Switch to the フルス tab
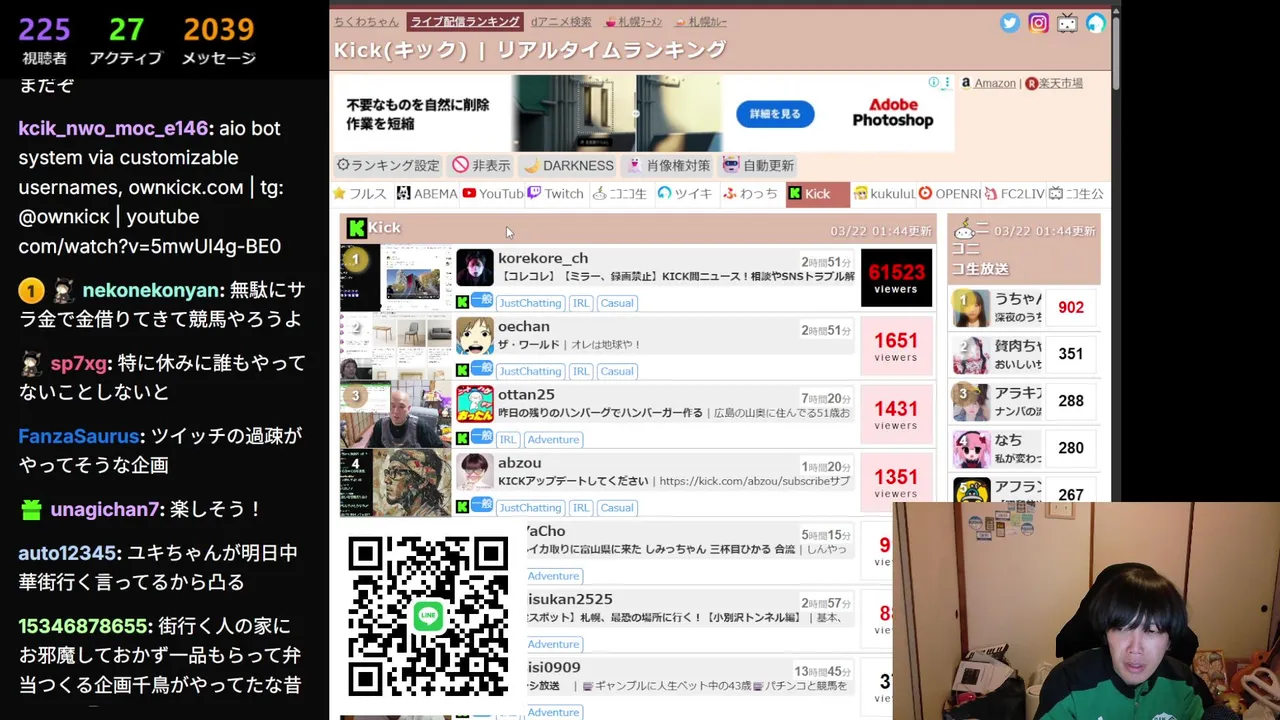 pyautogui.click(x=360, y=194)
